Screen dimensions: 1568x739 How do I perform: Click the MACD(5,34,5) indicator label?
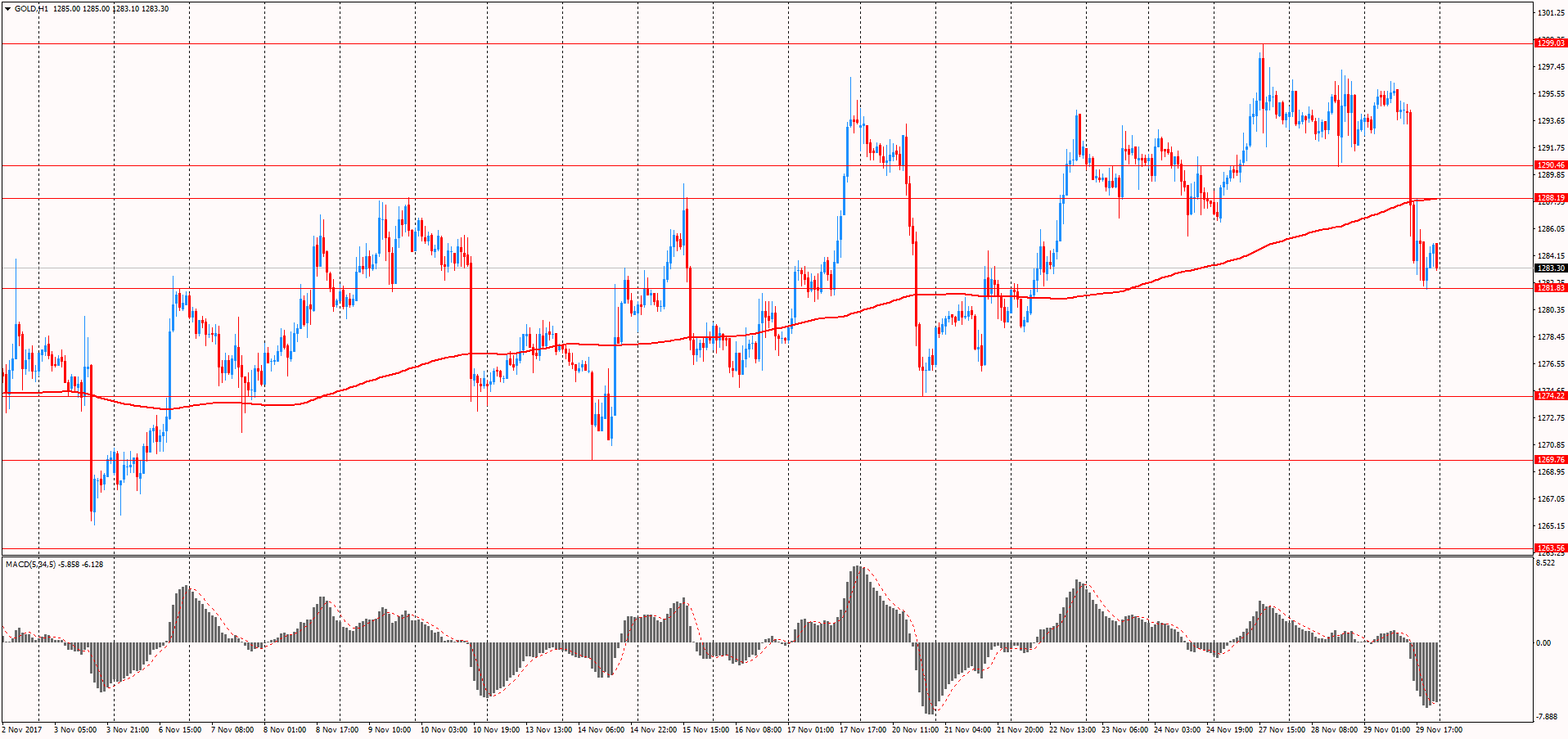[x=30, y=565]
